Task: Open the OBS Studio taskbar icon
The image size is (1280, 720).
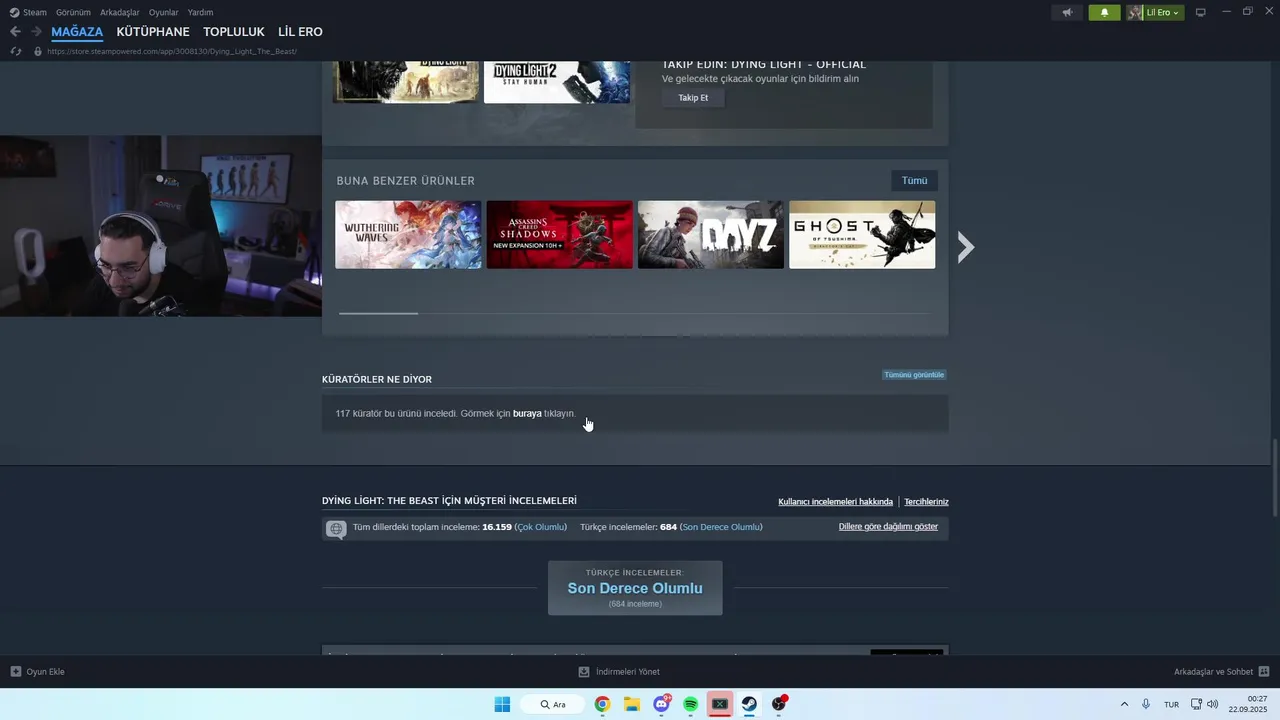Action: (779, 704)
